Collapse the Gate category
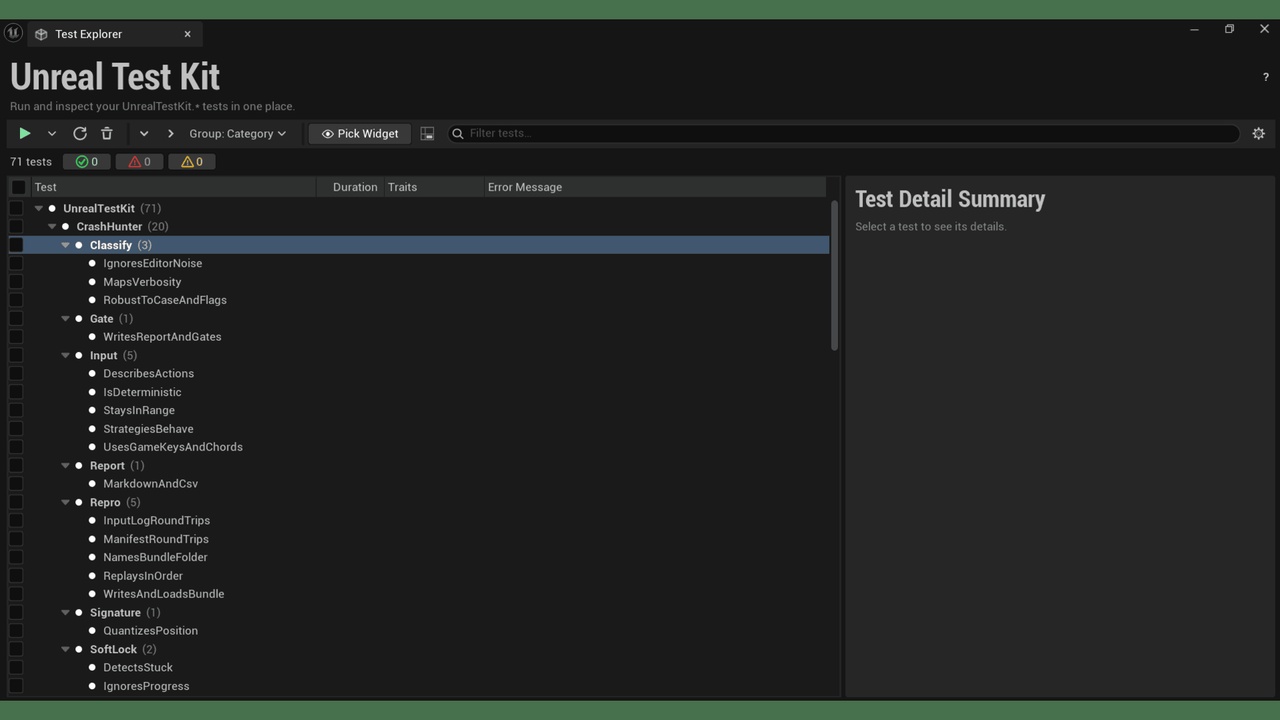Image resolution: width=1280 pixels, height=720 pixels. tap(65, 318)
